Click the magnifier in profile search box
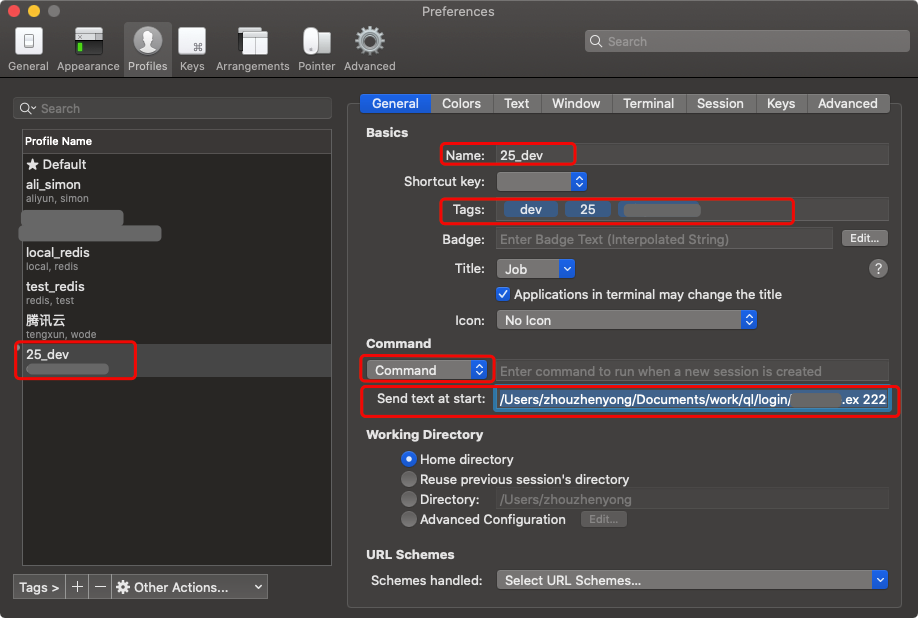Image resolution: width=918 pixels, height=618 pixels. pos(27,108)
